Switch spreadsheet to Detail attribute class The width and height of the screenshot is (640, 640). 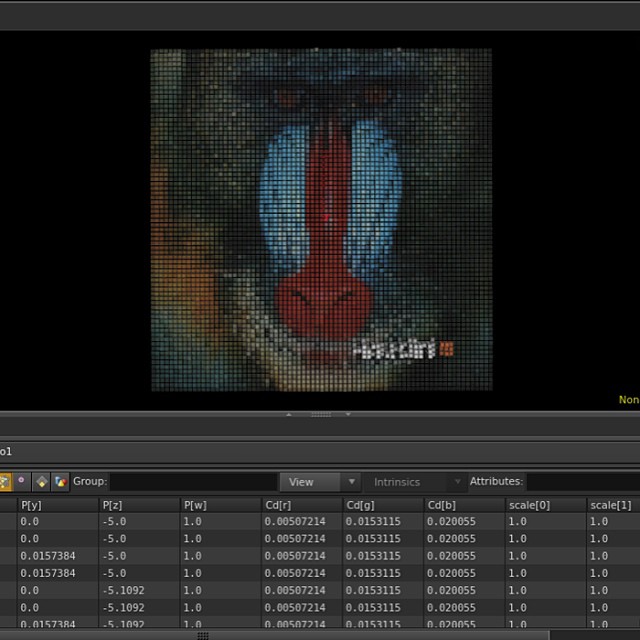[x=60, y=481]
